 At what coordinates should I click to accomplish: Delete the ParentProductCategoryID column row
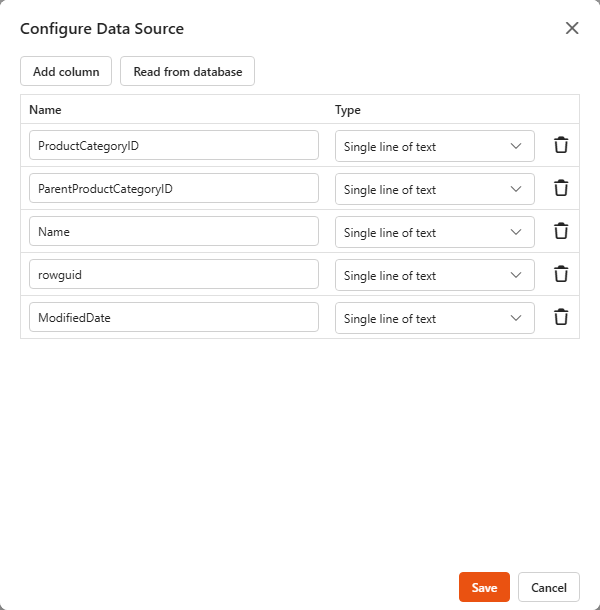point(561,188)
